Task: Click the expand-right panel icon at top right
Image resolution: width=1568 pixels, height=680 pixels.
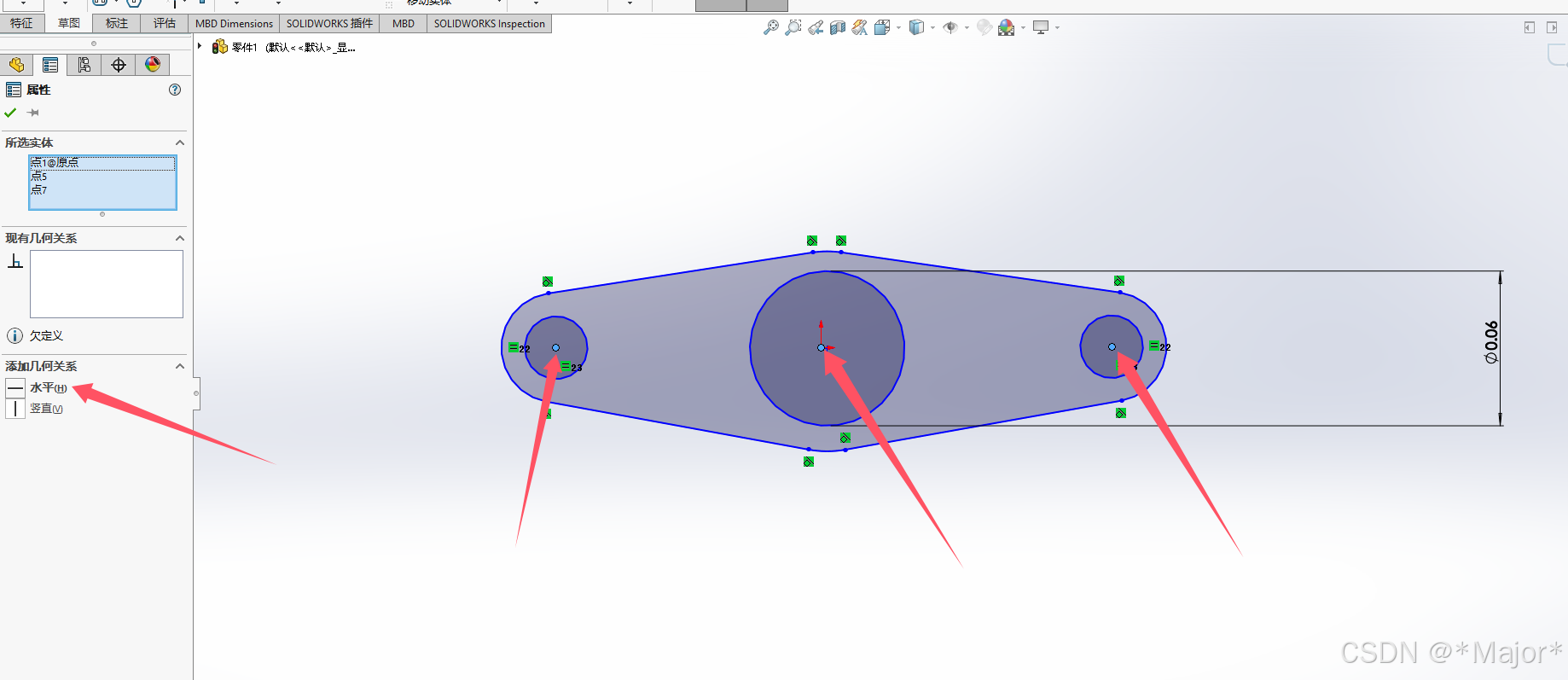Action: (1552, 27)
